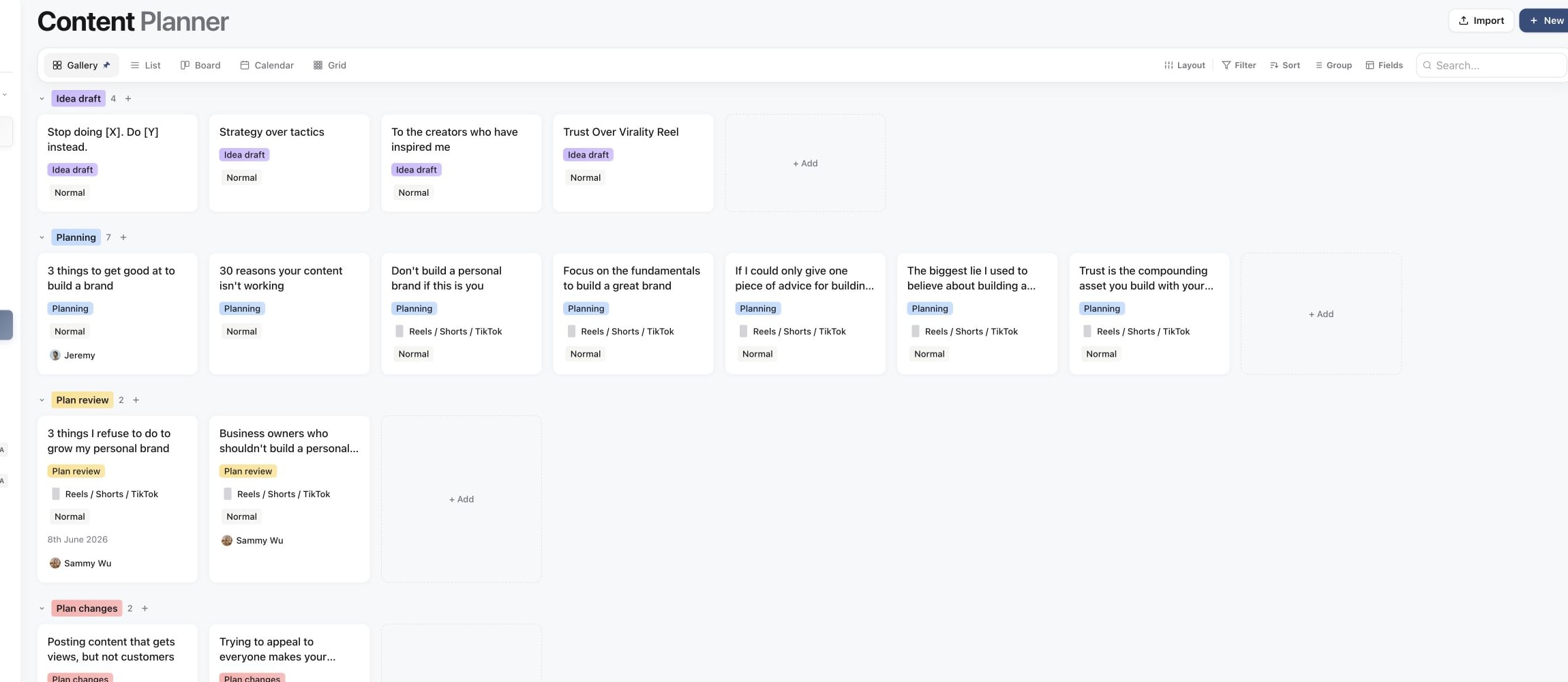Switch to the Calendar view tab
The width and height of the screenshot is (1568, 682).
pos(267,65)
